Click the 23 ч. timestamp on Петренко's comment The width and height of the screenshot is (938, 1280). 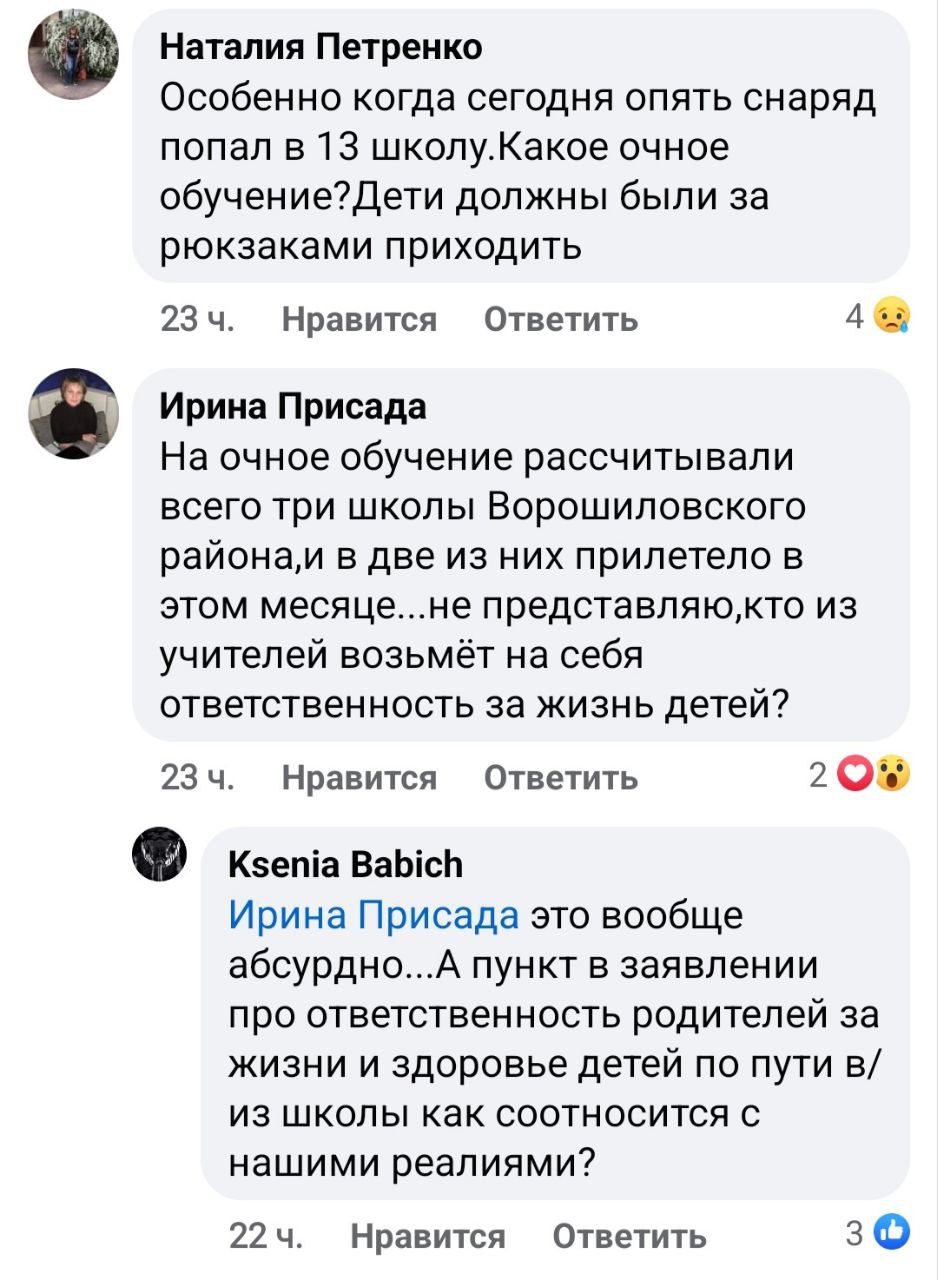tap(197, 319)
